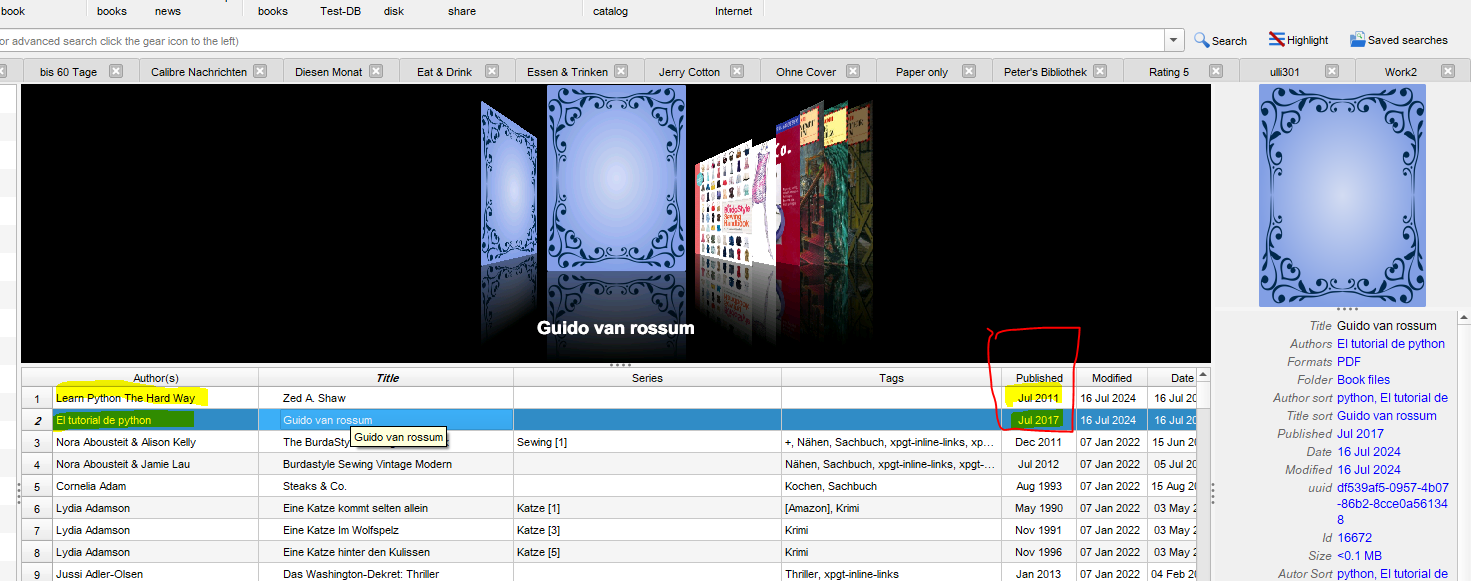The width and height of the screenshot is (1471, 581).
Task: Close the 'ulli301' tab
Action: click(x=1332, y=71)
